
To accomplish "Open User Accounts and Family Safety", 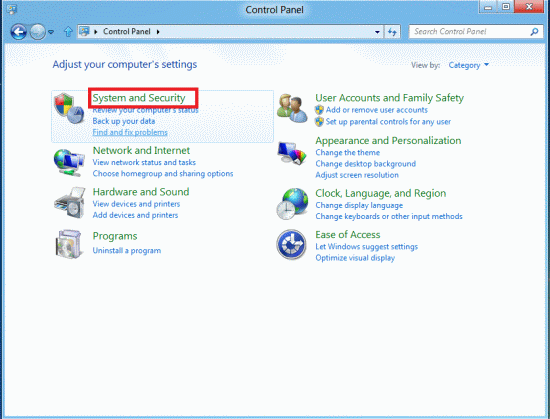I will pos(389,98).
